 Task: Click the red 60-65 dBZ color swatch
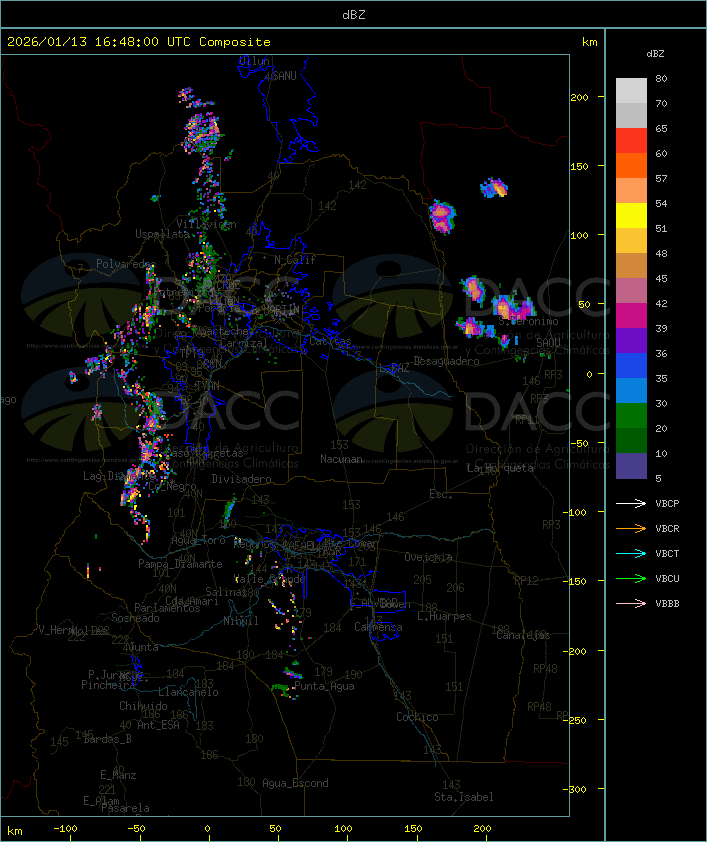(631, 141)
